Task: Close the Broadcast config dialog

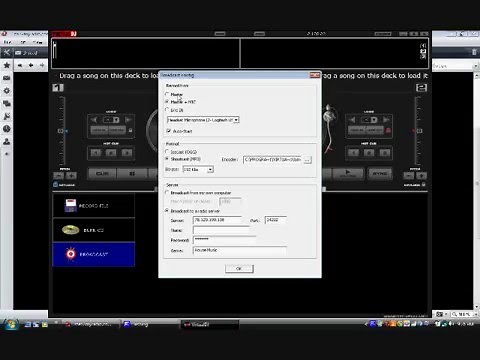Action: [315, 75]
